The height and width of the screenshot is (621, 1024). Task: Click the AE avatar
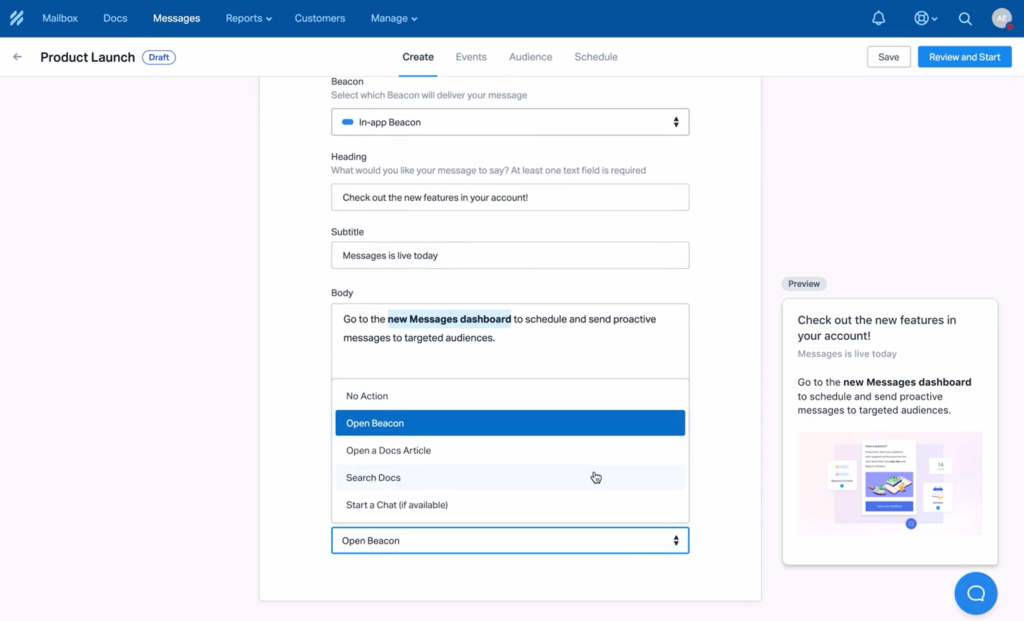click(x=1002, y=18)
